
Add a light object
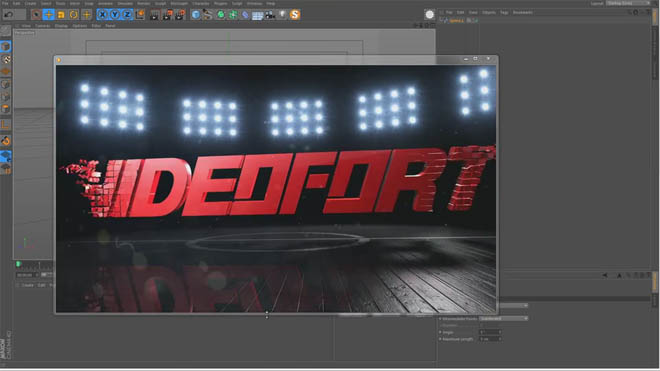282,15
